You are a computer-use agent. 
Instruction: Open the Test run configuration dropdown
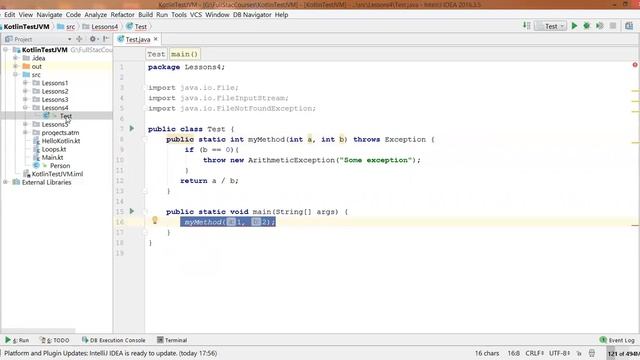(x=551, y=26)
